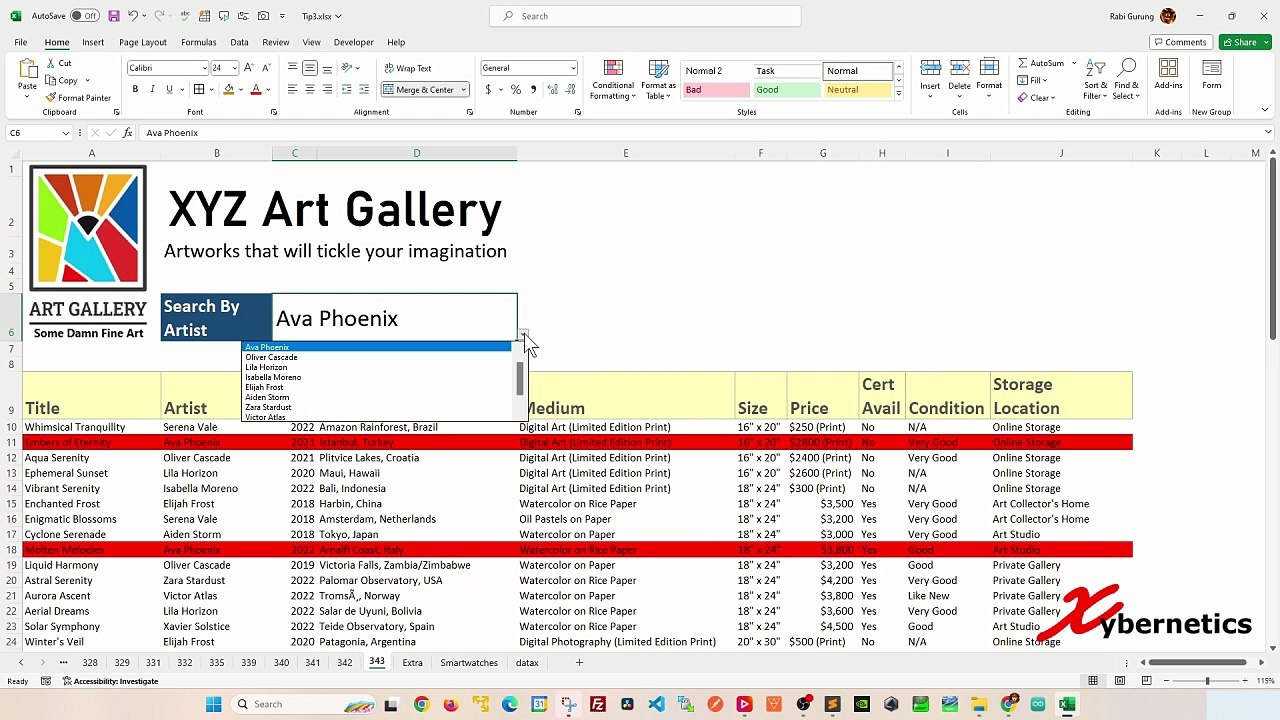
Task: Open Format as Table gallery
Action: click(x=659, y=80)
